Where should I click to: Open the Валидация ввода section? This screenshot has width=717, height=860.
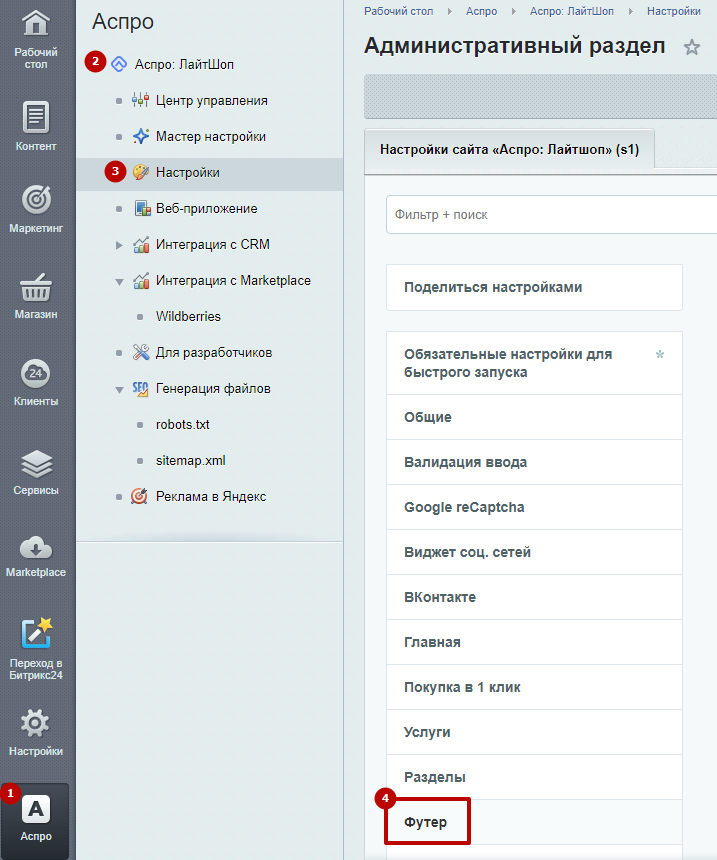pos(534,462)
